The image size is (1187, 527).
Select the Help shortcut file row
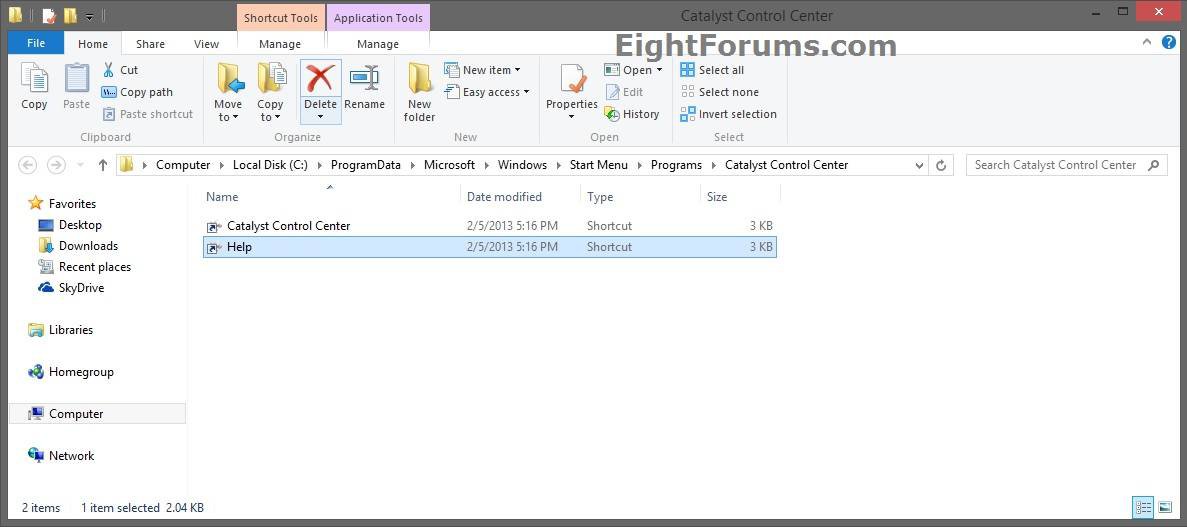click(490, 247)
